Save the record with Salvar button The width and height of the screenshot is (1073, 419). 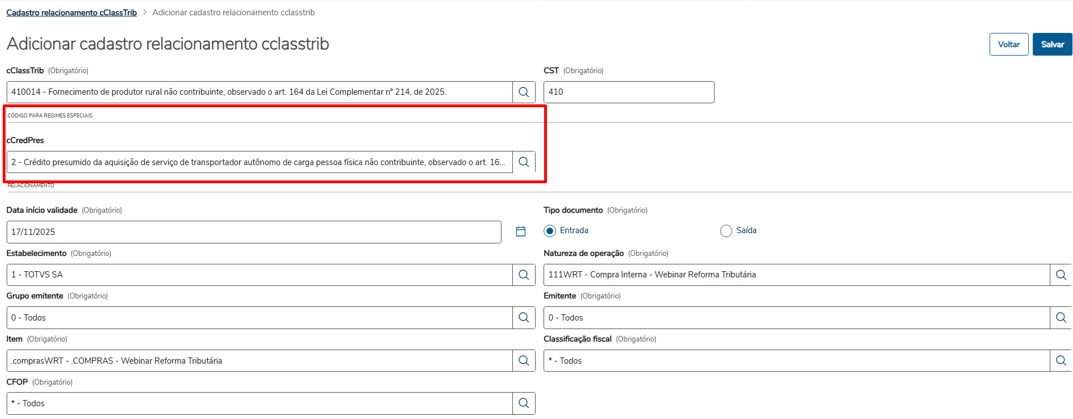point(1052,44)
